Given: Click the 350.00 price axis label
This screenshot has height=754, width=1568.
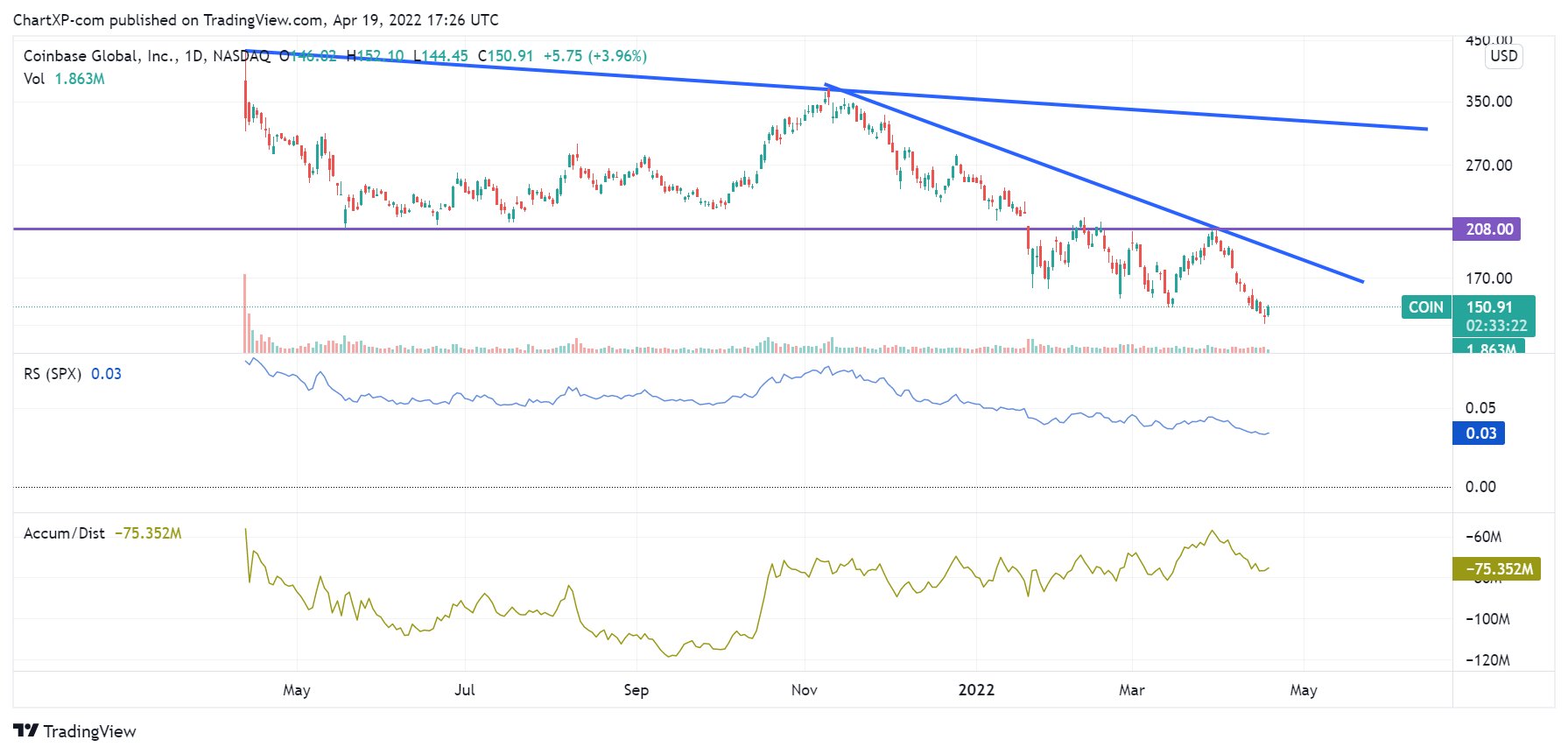Looking at the screenshot, I should click(1489, 102).
